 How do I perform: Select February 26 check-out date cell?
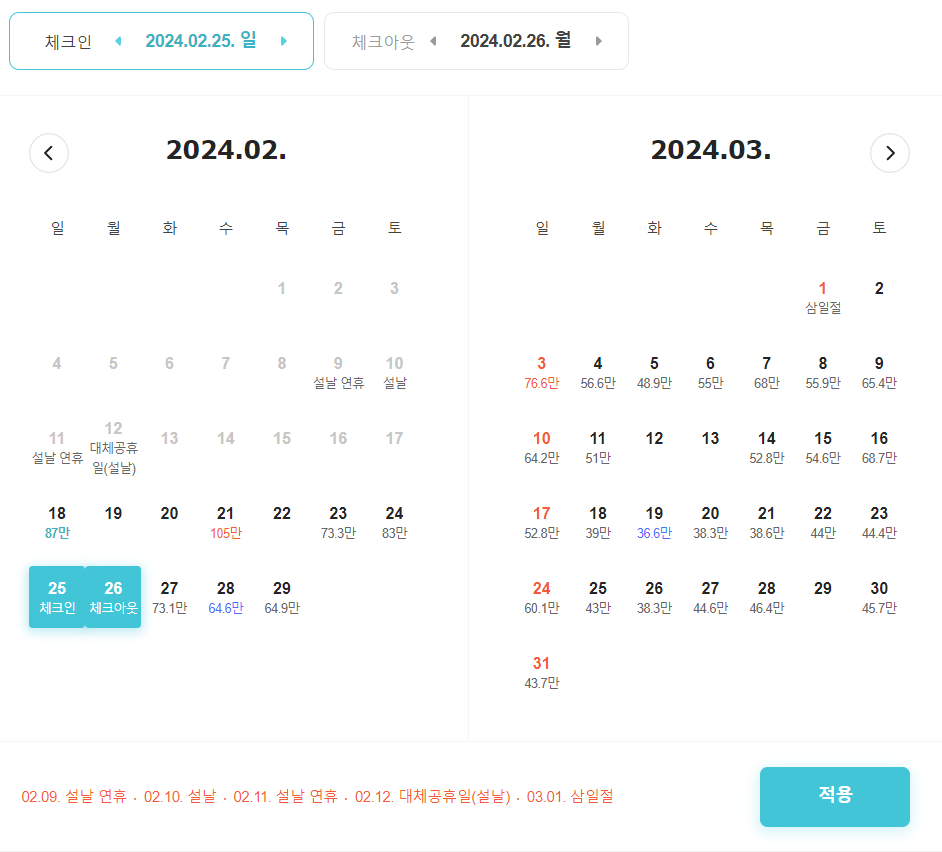[x=113, y=597]
